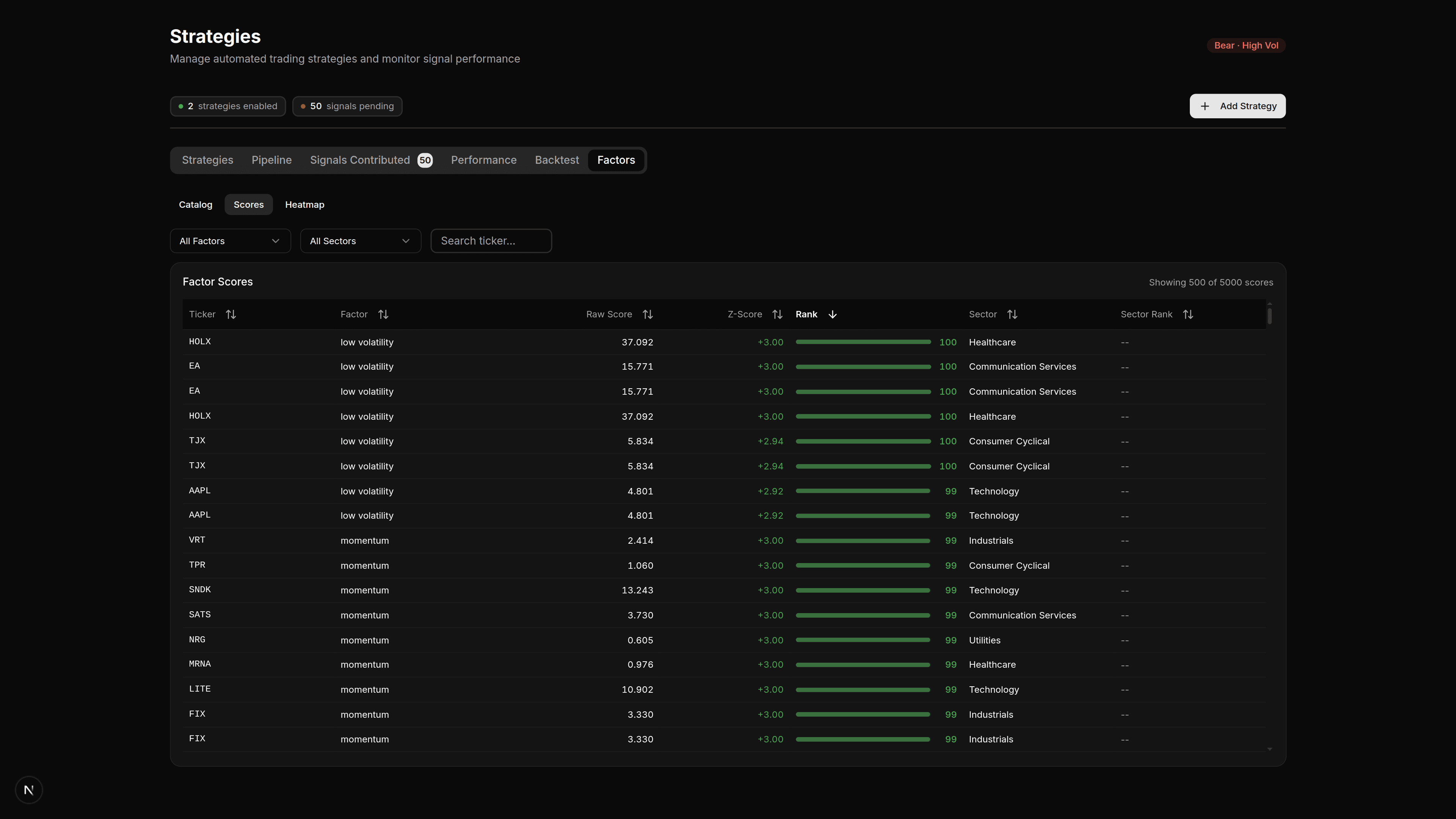Viewport: 1456px width, 819px height.
Task: Click the Sector Rank sort icon
Action: point(1188,314)
